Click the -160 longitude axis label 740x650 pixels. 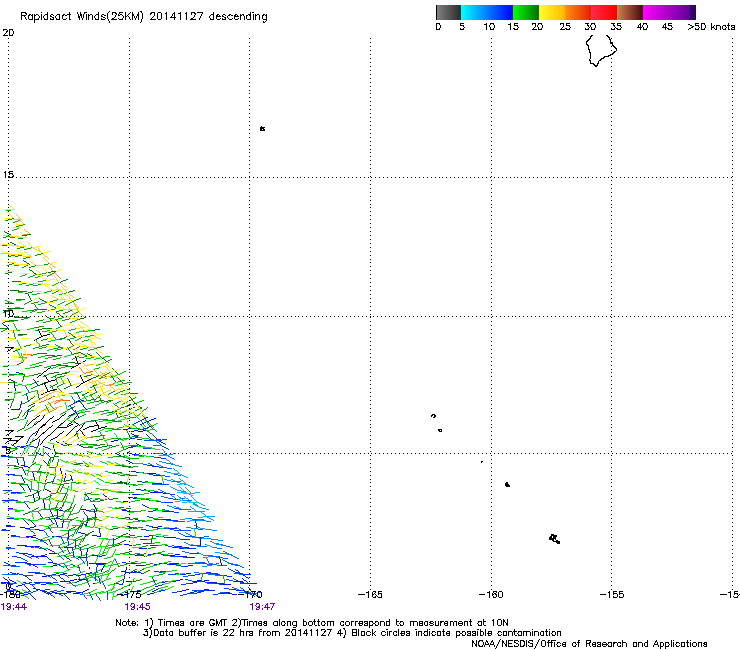coord(491,594)
